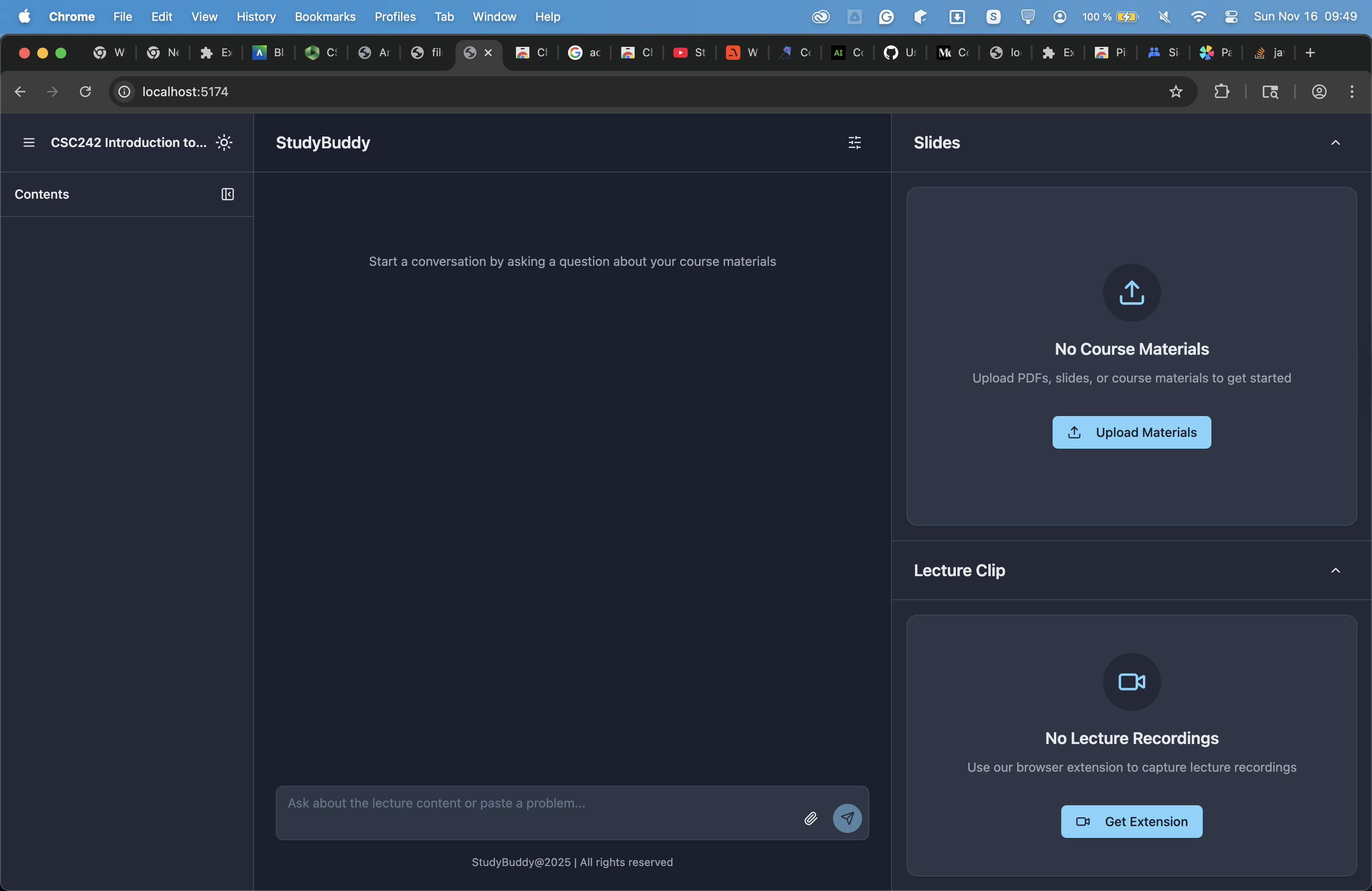Open the Bookmarks menu in menu bar

(324, 17)
